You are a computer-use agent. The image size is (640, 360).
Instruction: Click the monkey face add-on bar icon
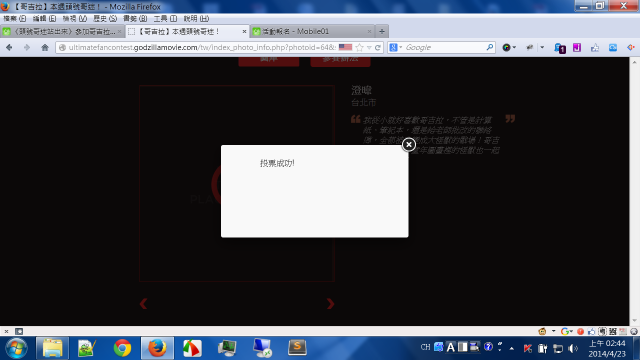coord(542,331)
